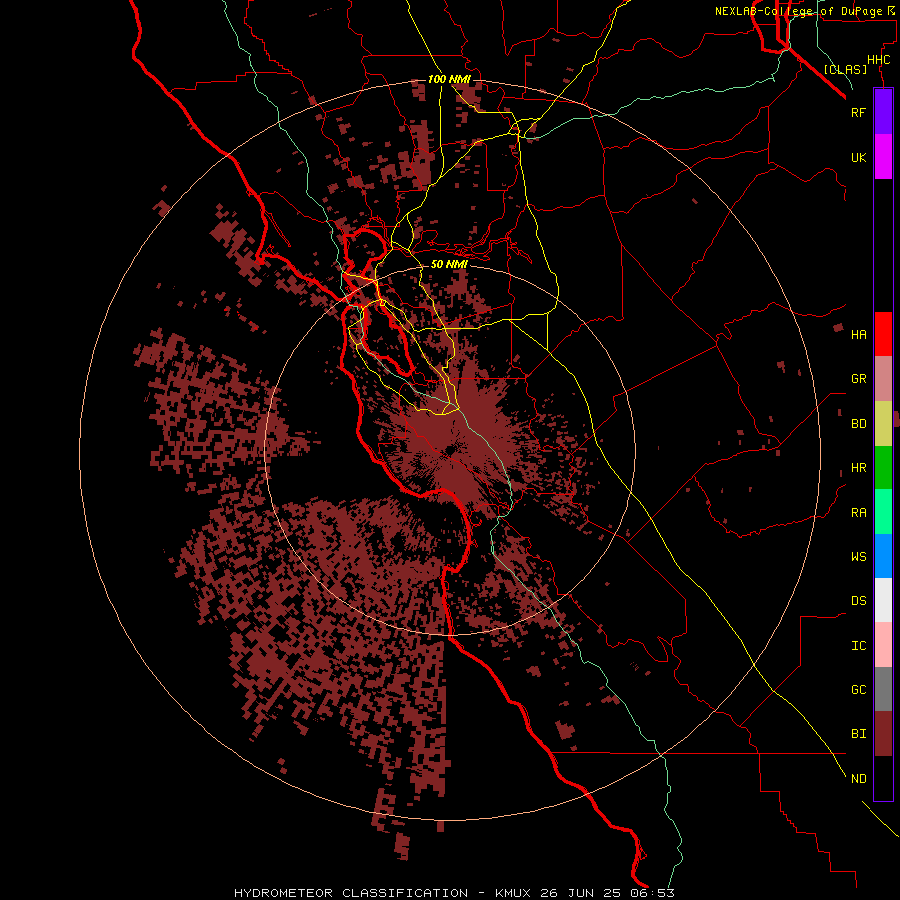Screen dimensions: 900x900
Task: Choose the white DS legend swatch
Action: point(883,600)
